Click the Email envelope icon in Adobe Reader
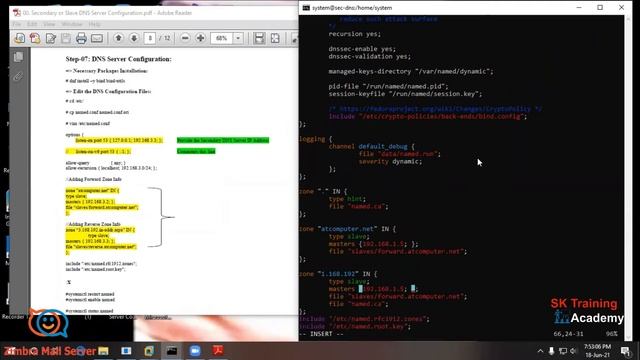Screen dimensions: 640x360 pyautogui.click(x=97, y=38)
